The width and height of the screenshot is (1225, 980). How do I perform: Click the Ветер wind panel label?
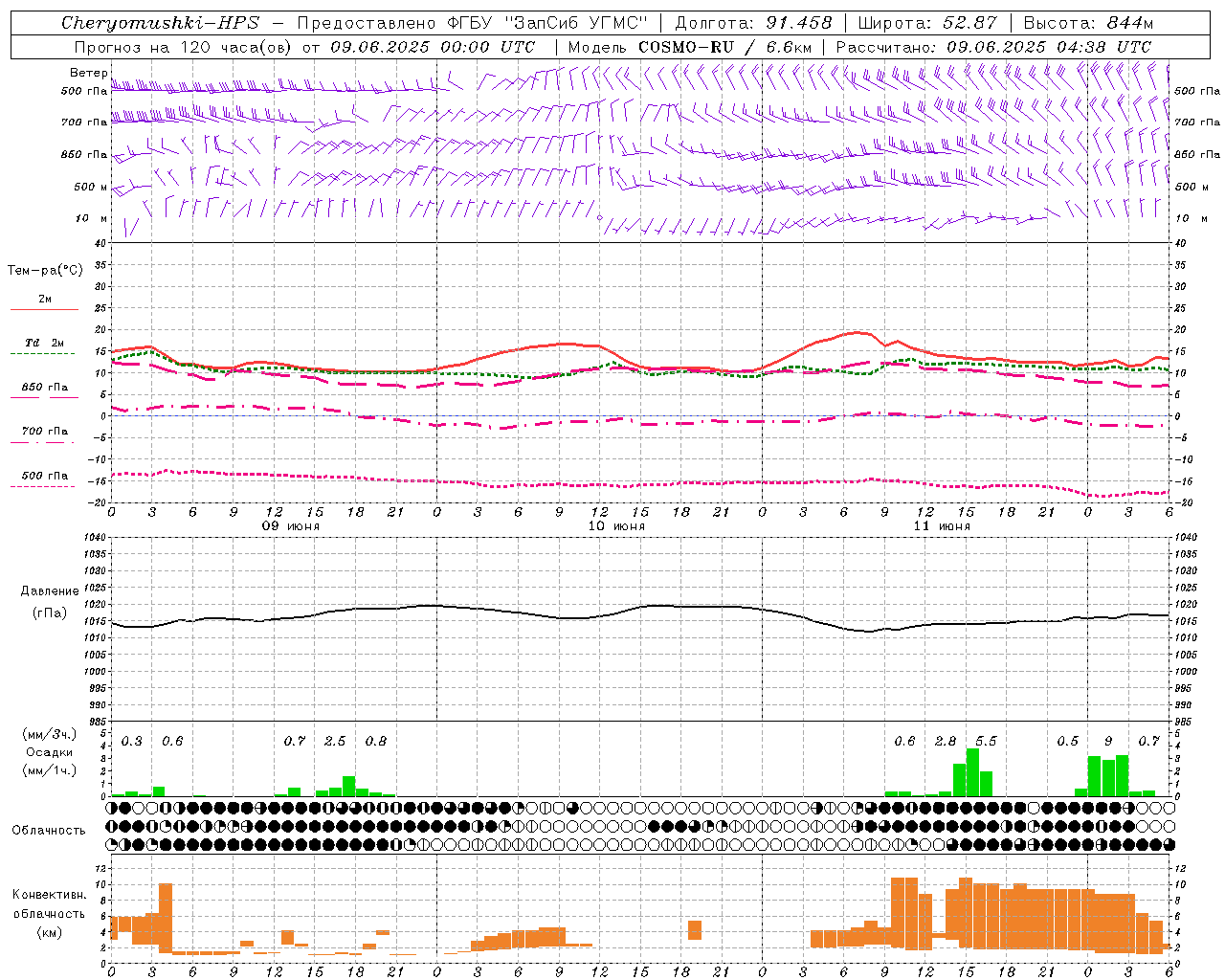(x=89, y=73)
